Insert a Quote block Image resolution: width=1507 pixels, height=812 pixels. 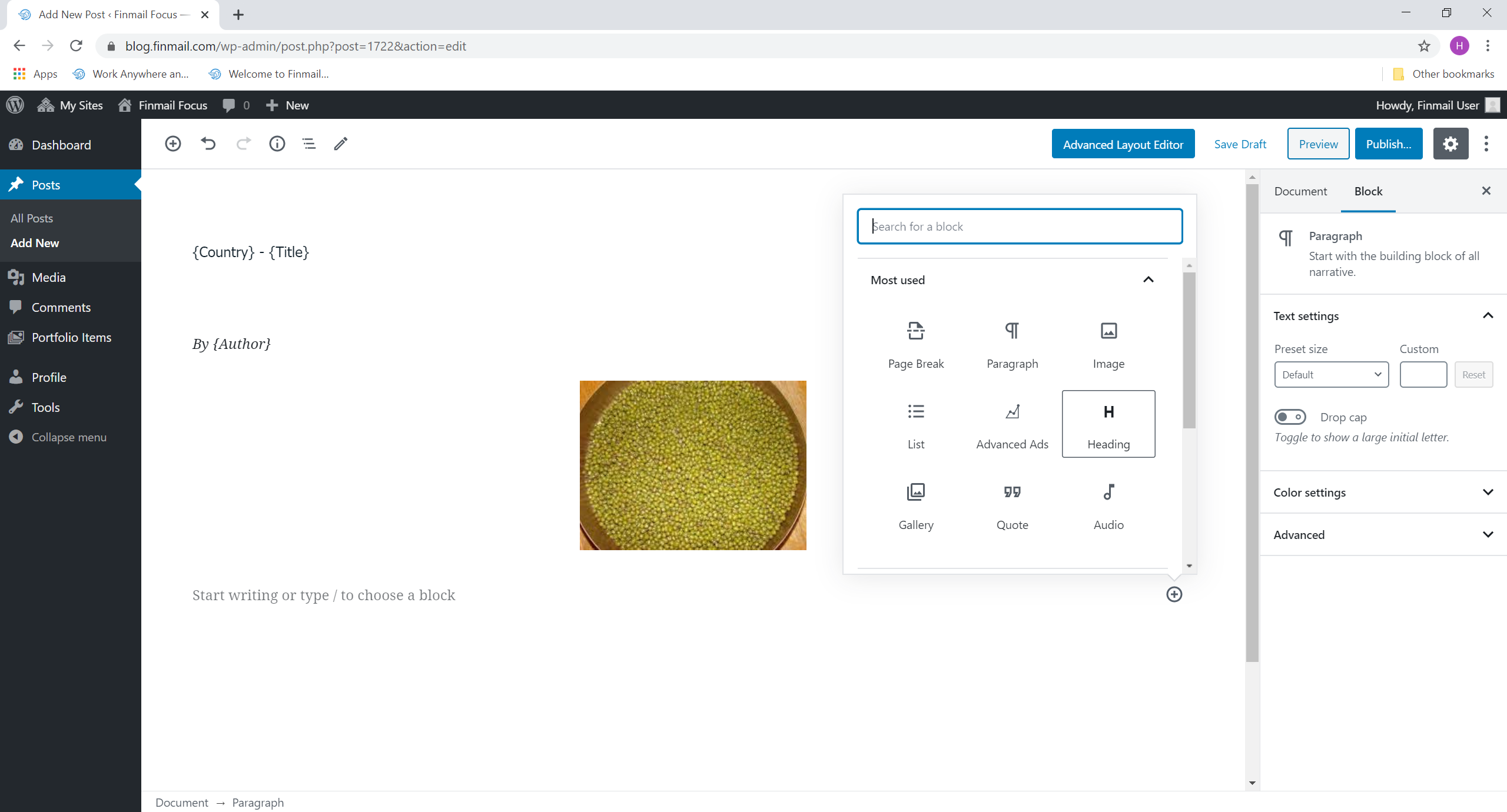point(1013,504)
